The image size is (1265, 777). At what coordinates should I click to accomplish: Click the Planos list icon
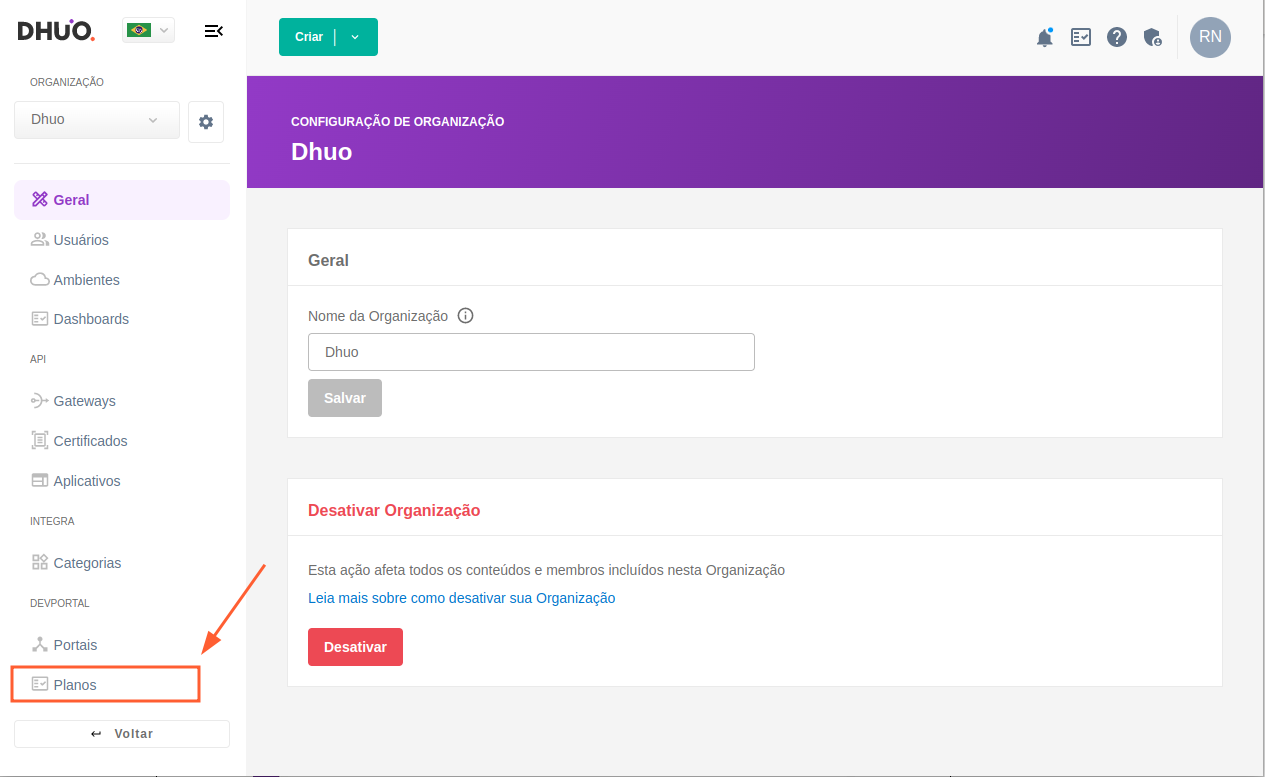point(40,685)
